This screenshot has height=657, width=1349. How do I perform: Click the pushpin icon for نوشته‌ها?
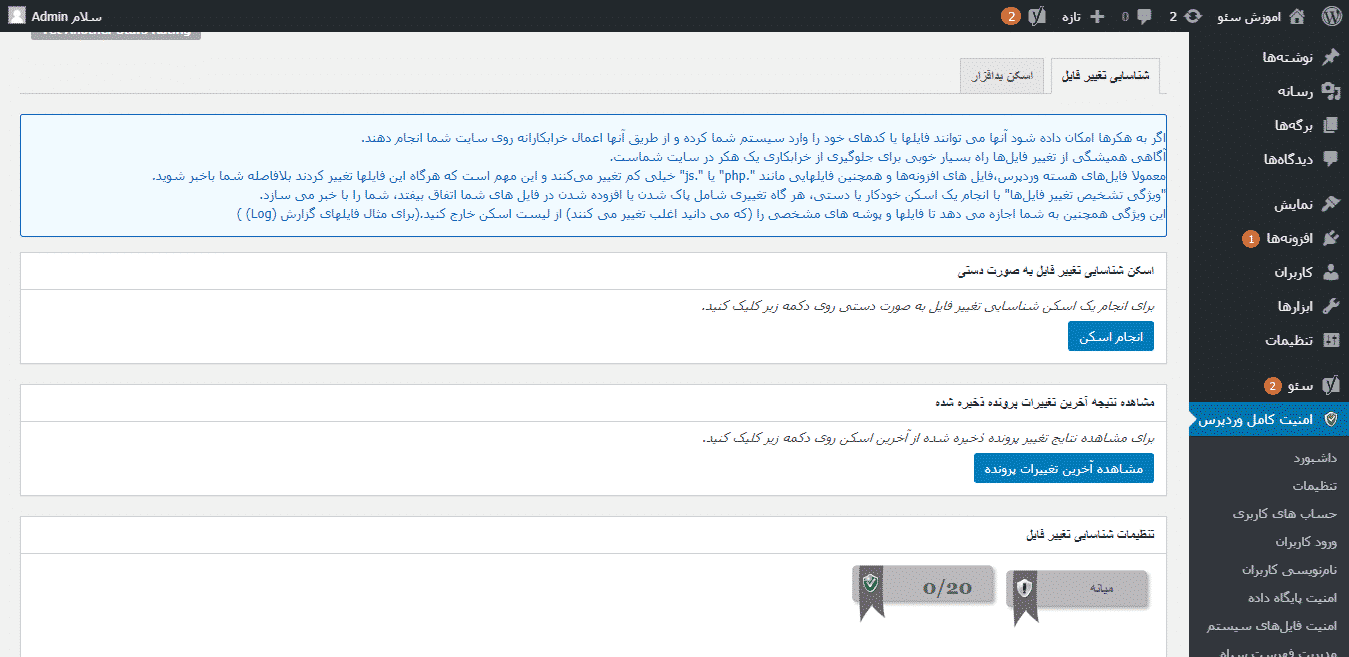coord(1330,58)
